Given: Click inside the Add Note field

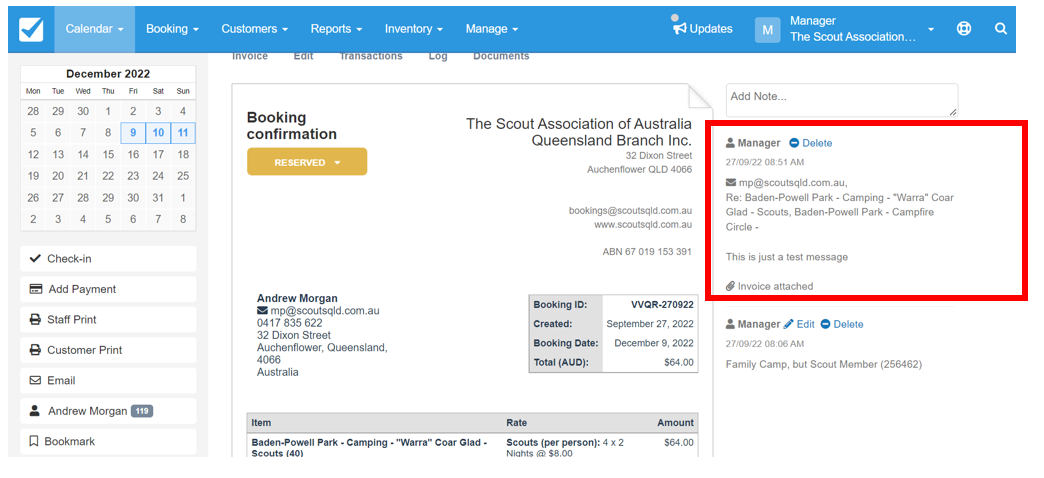Looking at the screenshot, I should [842, 101].
